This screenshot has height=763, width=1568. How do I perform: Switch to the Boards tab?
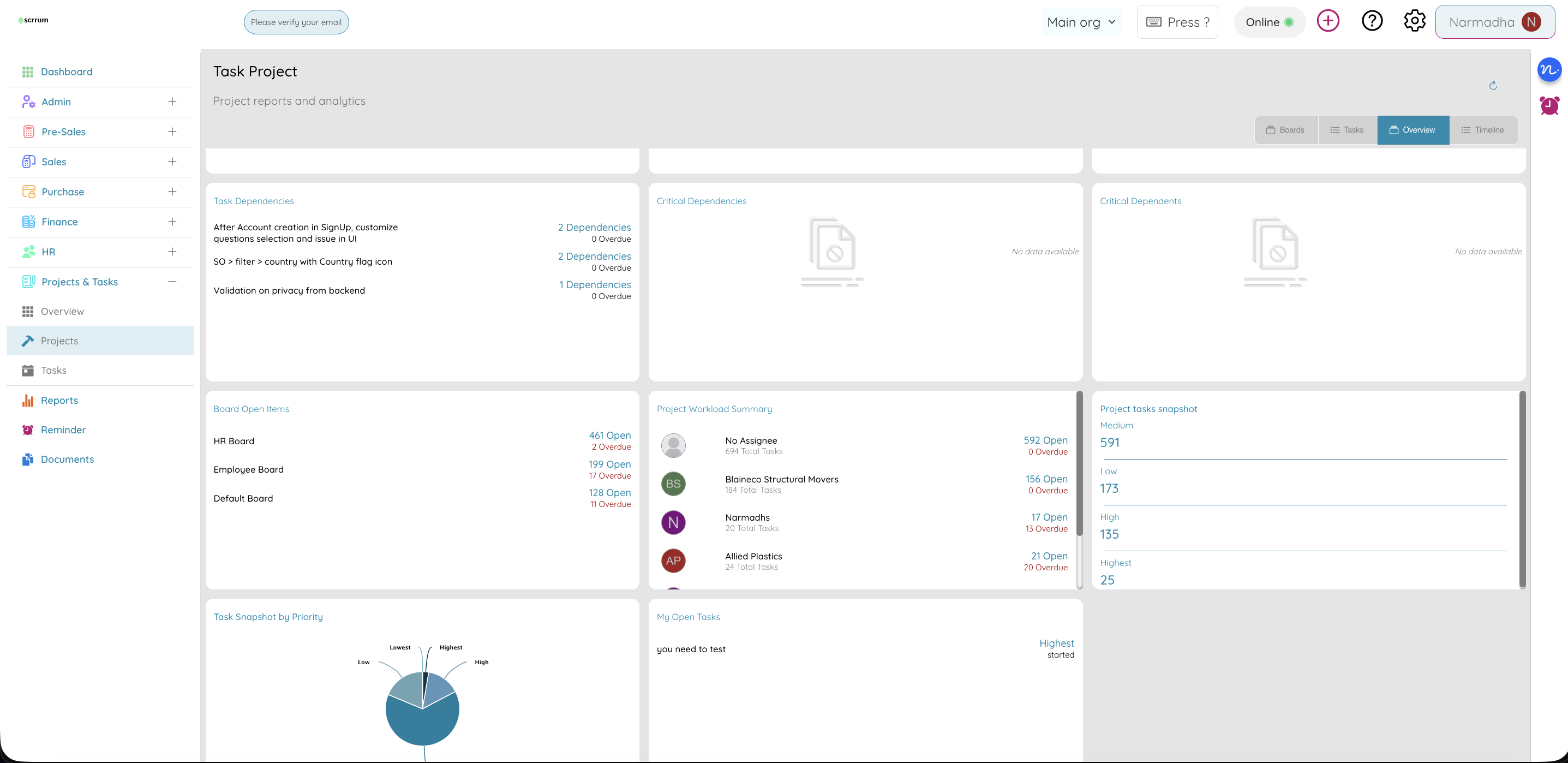(1286, 130)
